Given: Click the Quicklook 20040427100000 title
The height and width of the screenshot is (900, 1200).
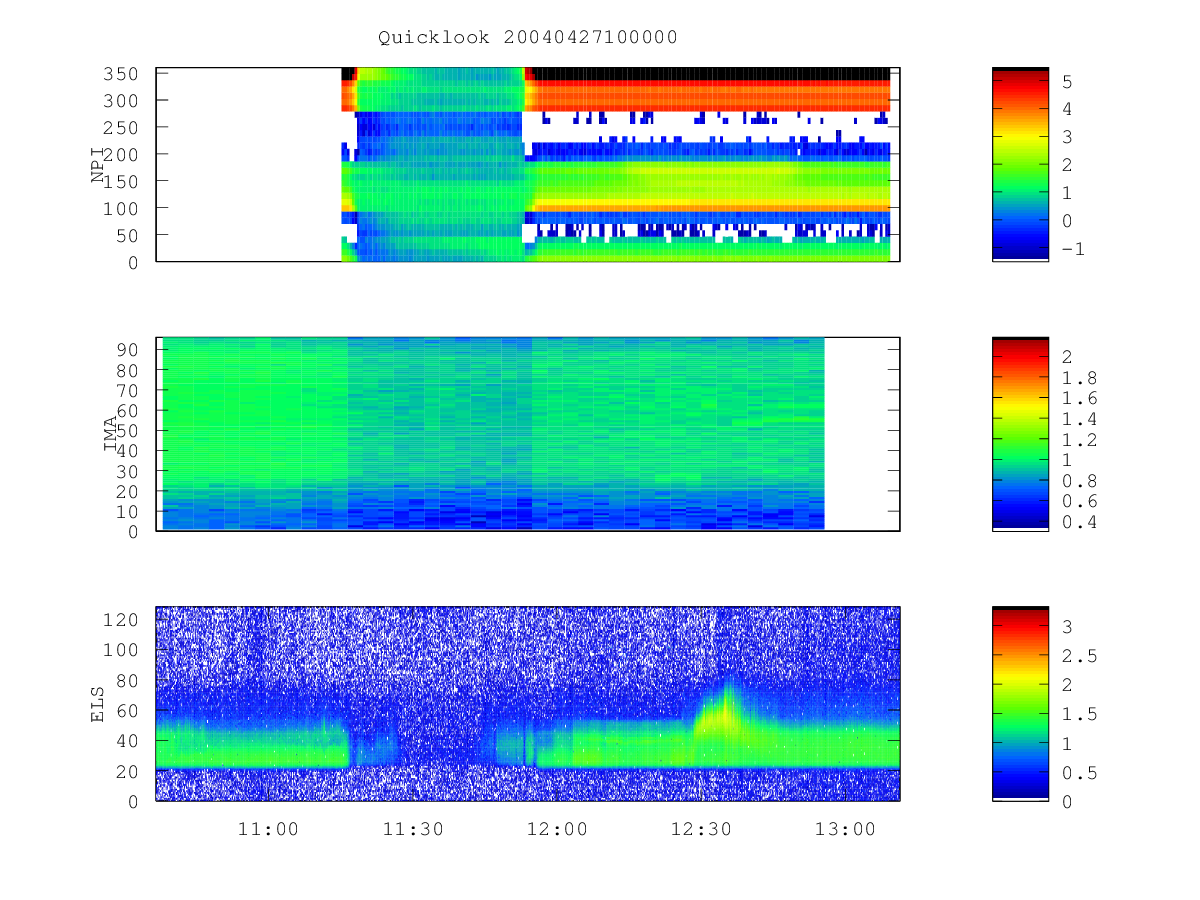Looking at the screenshot, I should [x=528, y=37].
